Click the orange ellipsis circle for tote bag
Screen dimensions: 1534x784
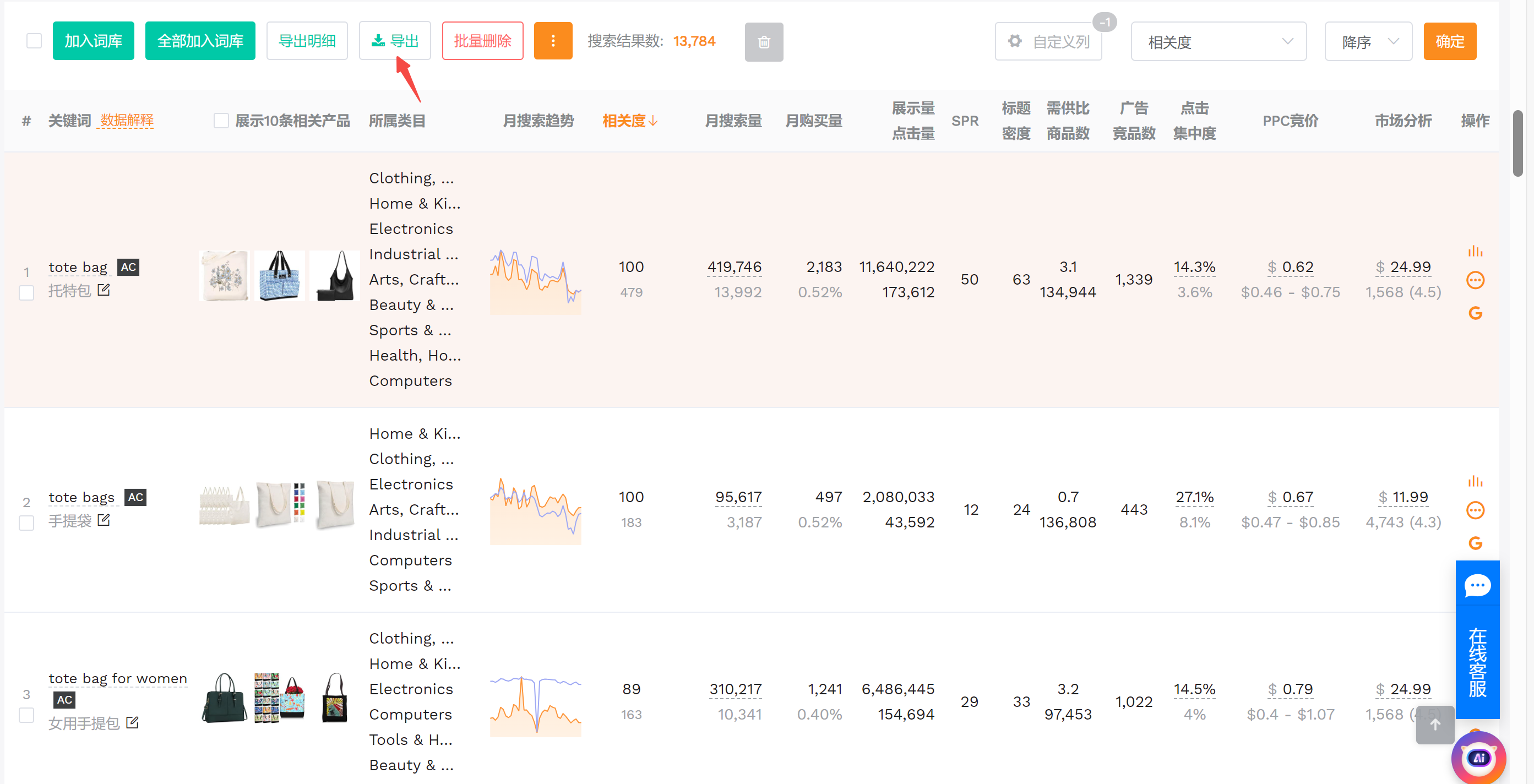coord(1475,280)
